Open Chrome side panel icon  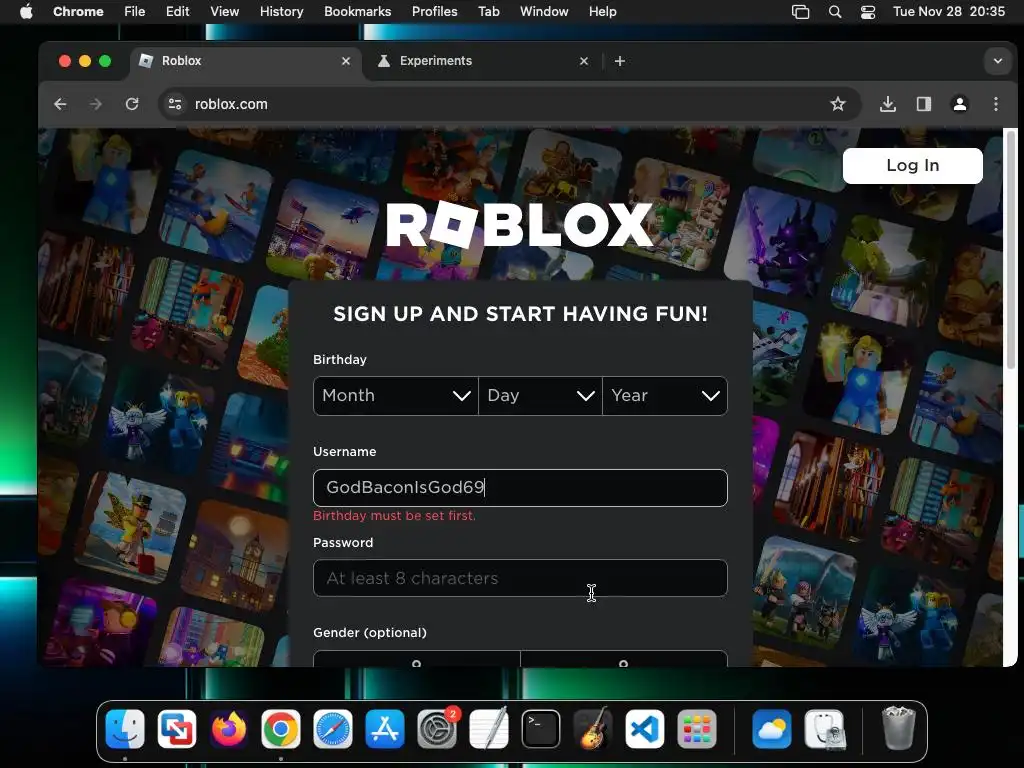tap(923, 104)
